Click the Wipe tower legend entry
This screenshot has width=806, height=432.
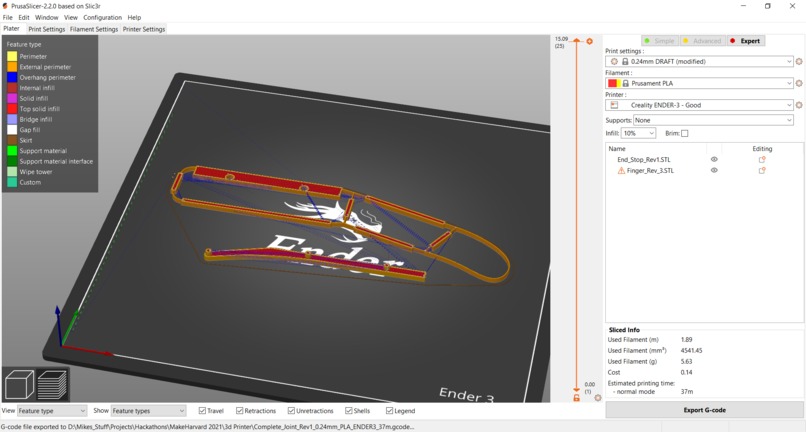click(30, 172)
